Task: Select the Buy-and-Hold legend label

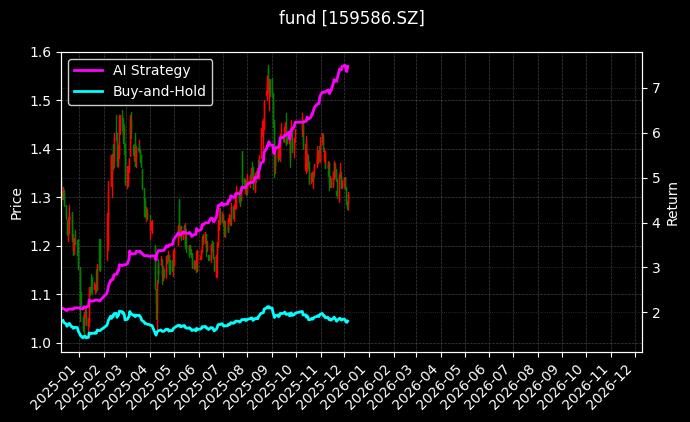Action: 160,91
